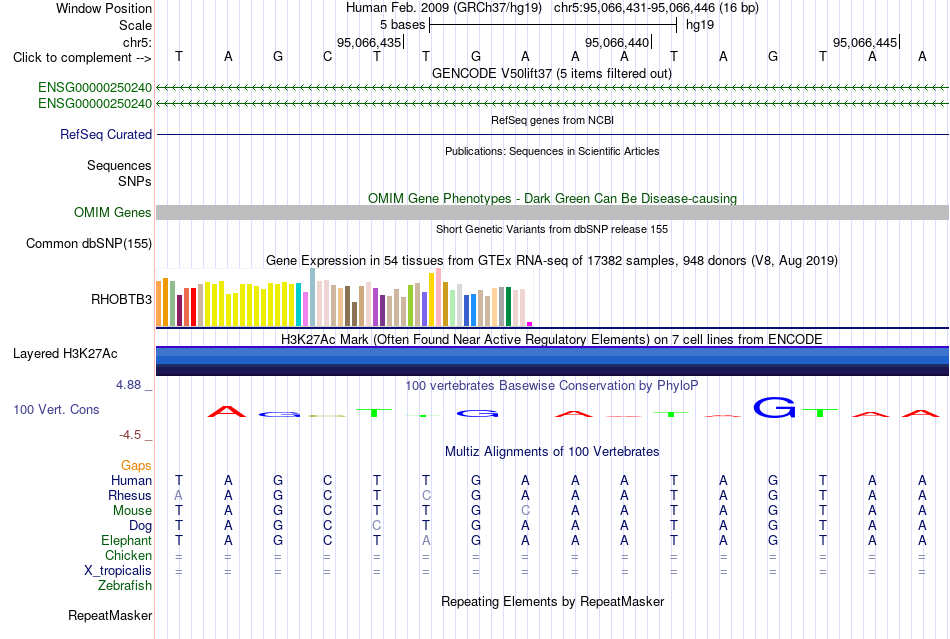Click the 4.88 PhyloP upper scale value

point(128,385)
